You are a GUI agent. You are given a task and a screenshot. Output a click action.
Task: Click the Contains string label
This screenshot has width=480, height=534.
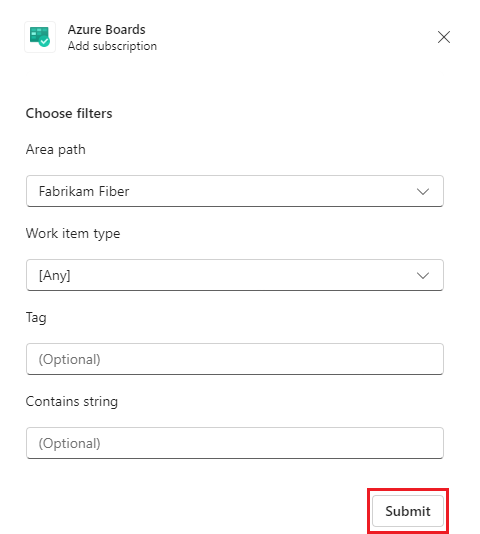point(72,402)
